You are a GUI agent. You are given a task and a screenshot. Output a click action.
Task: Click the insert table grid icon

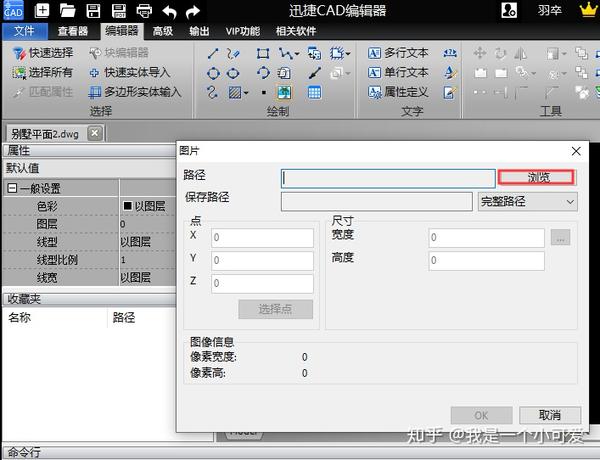pos(315,92)
